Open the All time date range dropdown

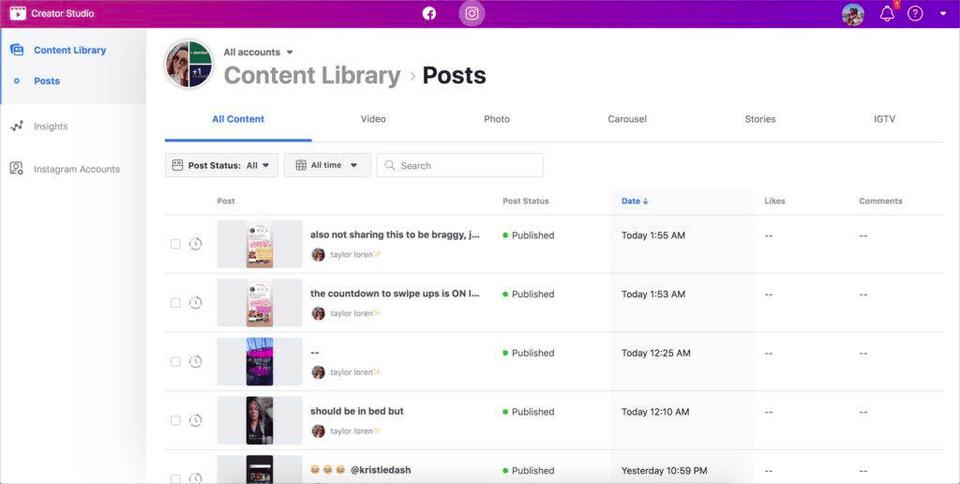pyautogui.click(x=327, y=165)
